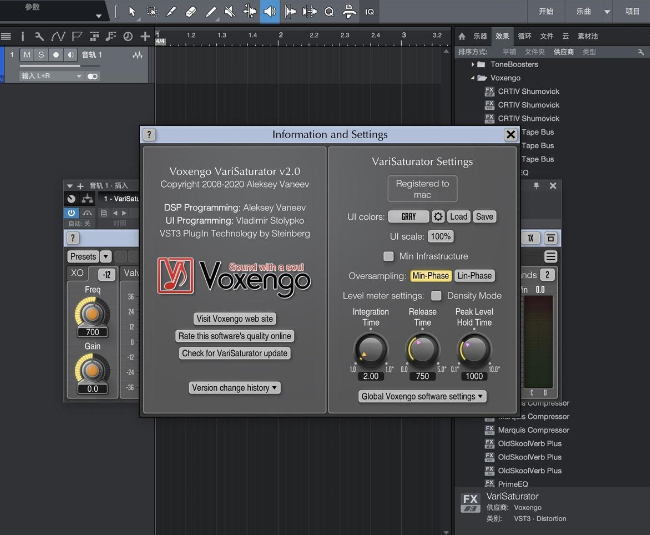Toggle the plugin power bypass button
This screenshot has width=650, height=535.
pos(71,213)
